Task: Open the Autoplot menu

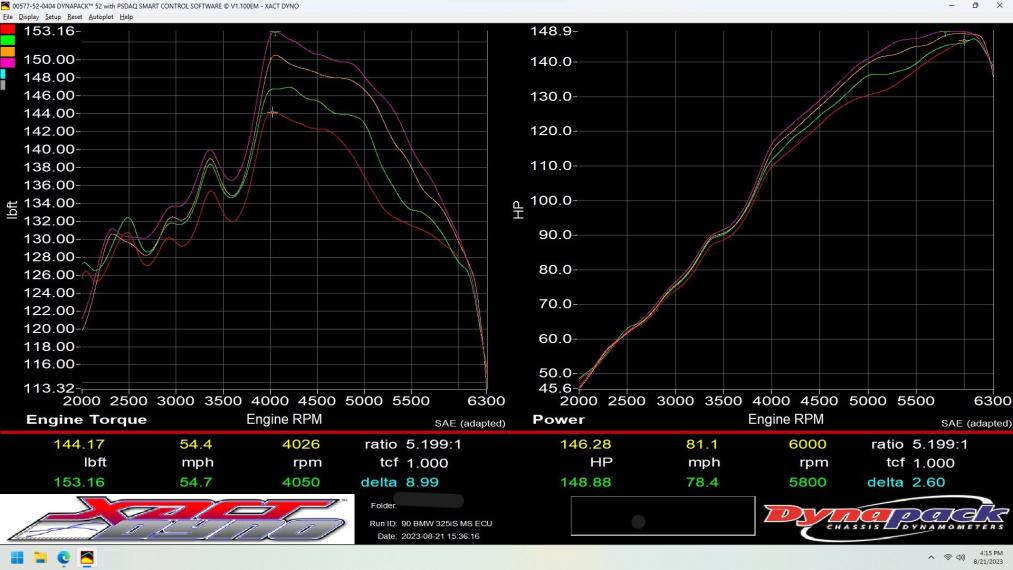Action: click(x=101, y=17)
